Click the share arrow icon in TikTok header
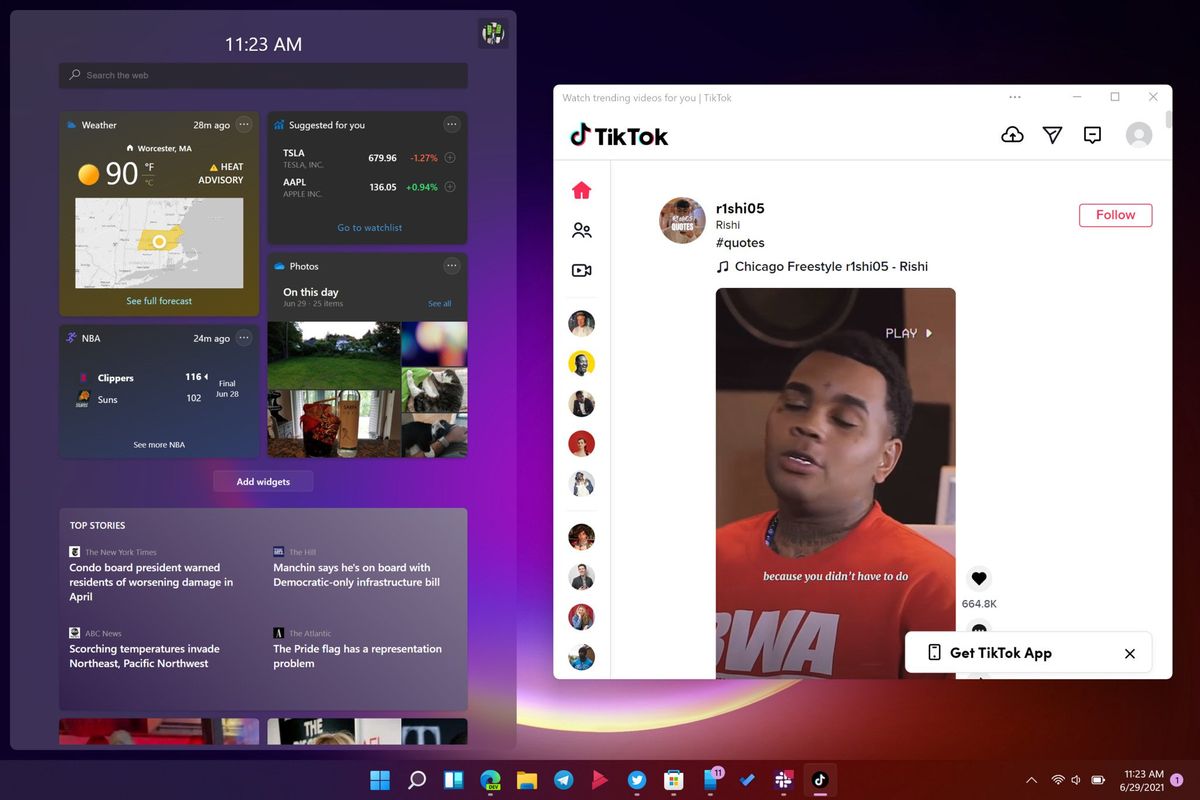This screenshot has width=1200, height=800. [1052, 134]
